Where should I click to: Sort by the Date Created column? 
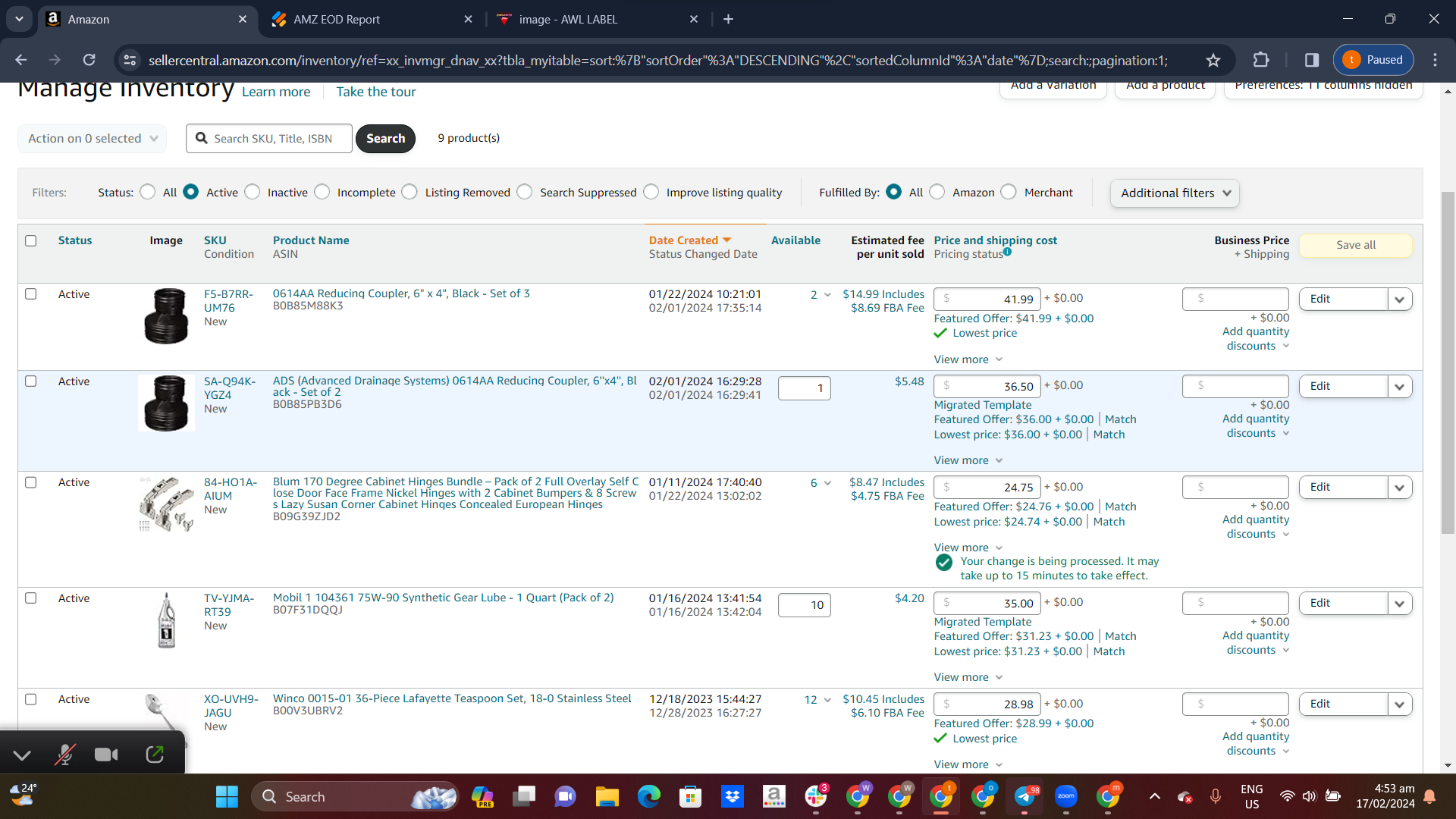(x=689, y=240)
